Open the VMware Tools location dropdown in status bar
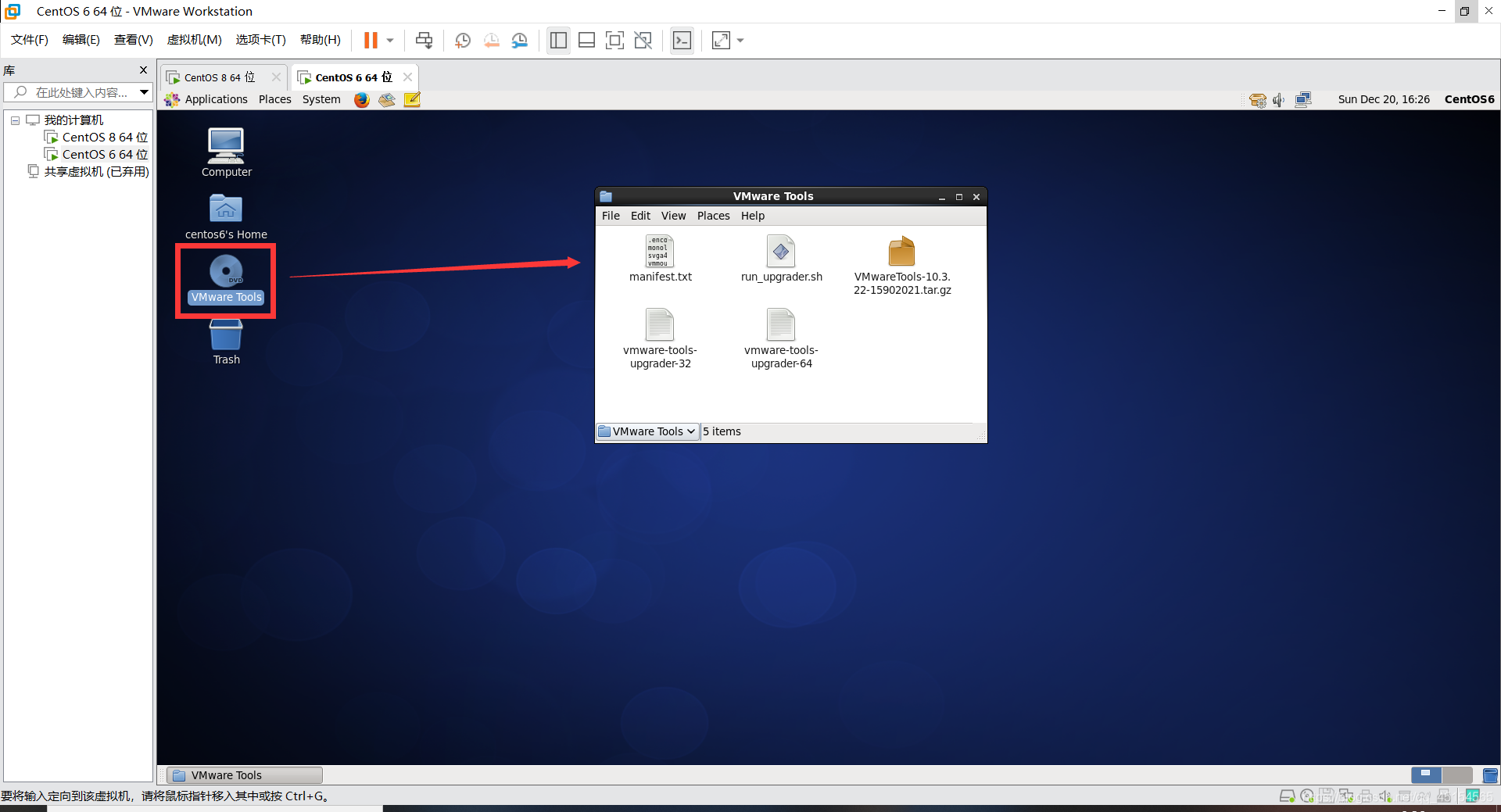 point(647,431)
